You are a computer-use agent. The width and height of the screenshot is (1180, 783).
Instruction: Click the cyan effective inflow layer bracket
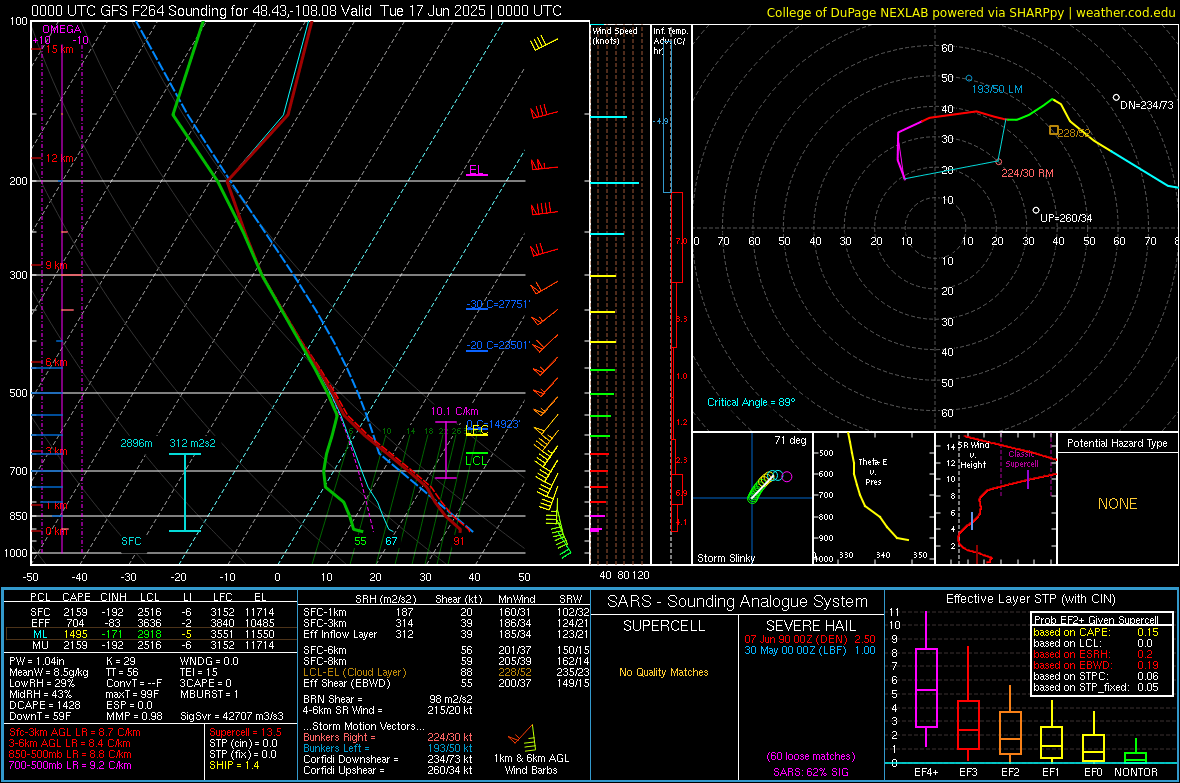tap(185, 492)
